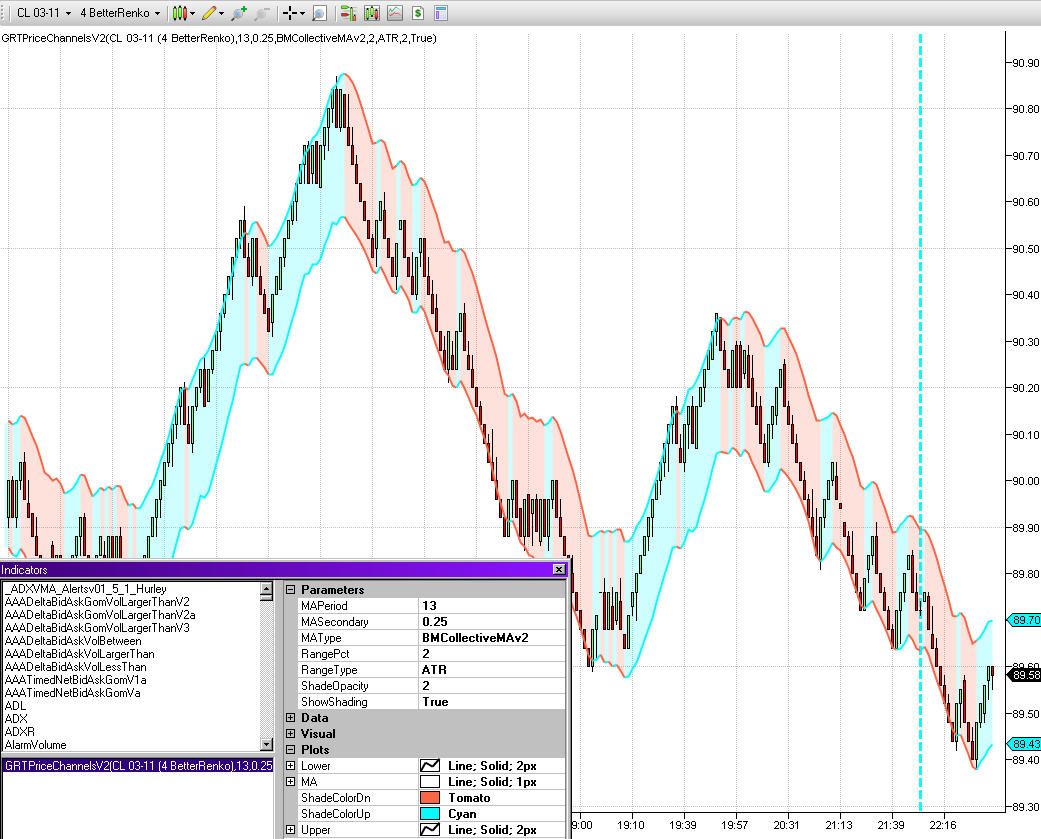Click the crosshair cursor icon
Screen dimensions: 1041x839
coord(290,13)
